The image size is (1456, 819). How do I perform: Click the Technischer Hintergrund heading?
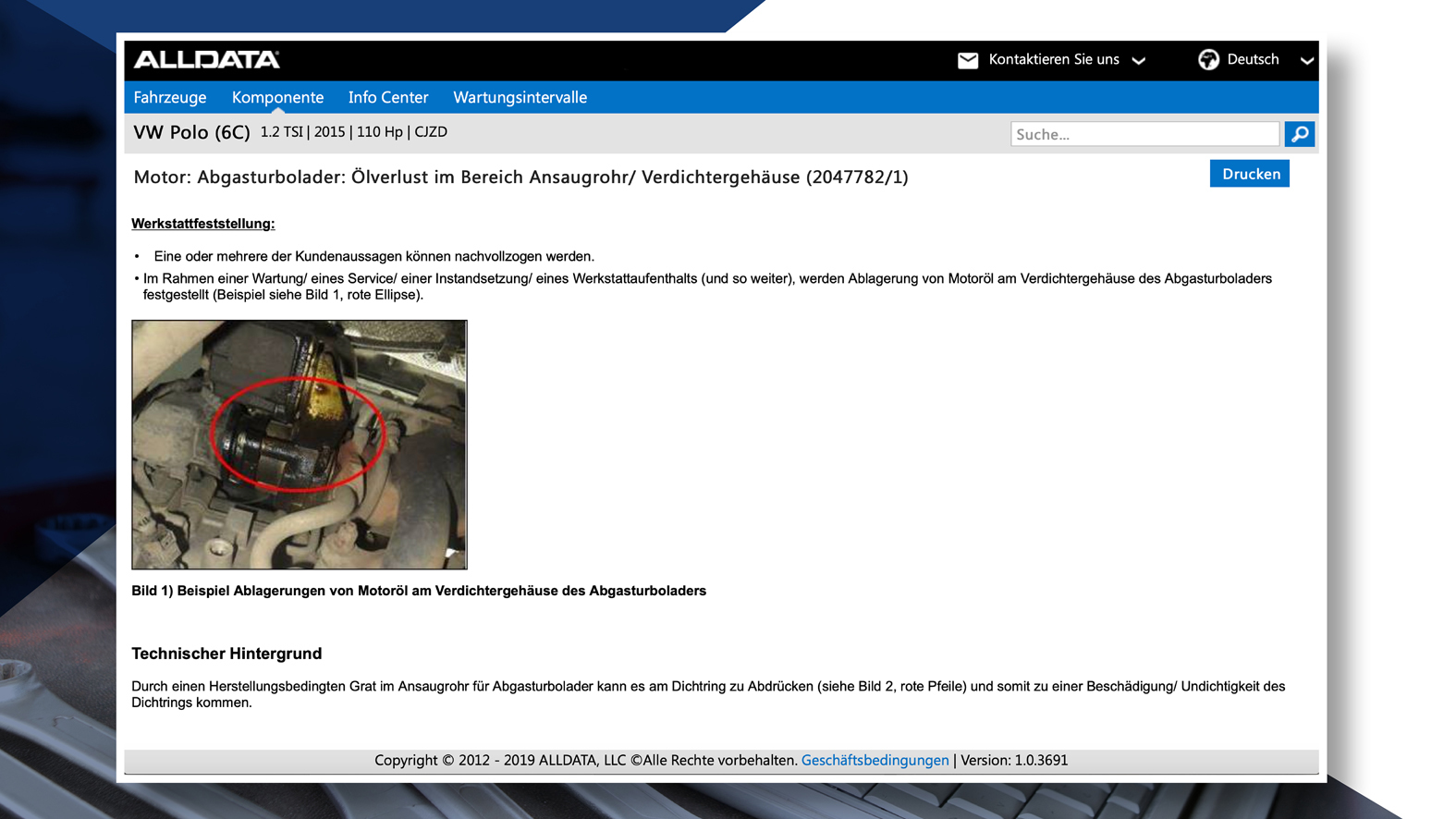coord(226,654)
